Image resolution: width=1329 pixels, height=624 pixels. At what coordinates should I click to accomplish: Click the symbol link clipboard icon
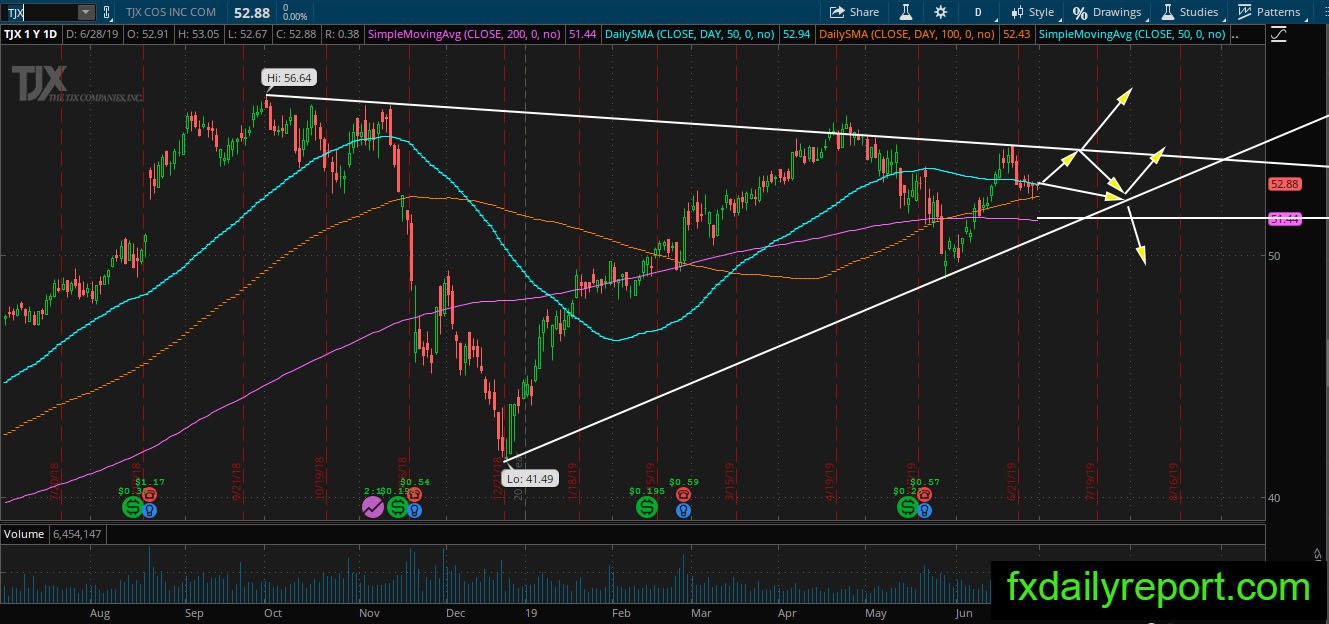pos(106,12)
